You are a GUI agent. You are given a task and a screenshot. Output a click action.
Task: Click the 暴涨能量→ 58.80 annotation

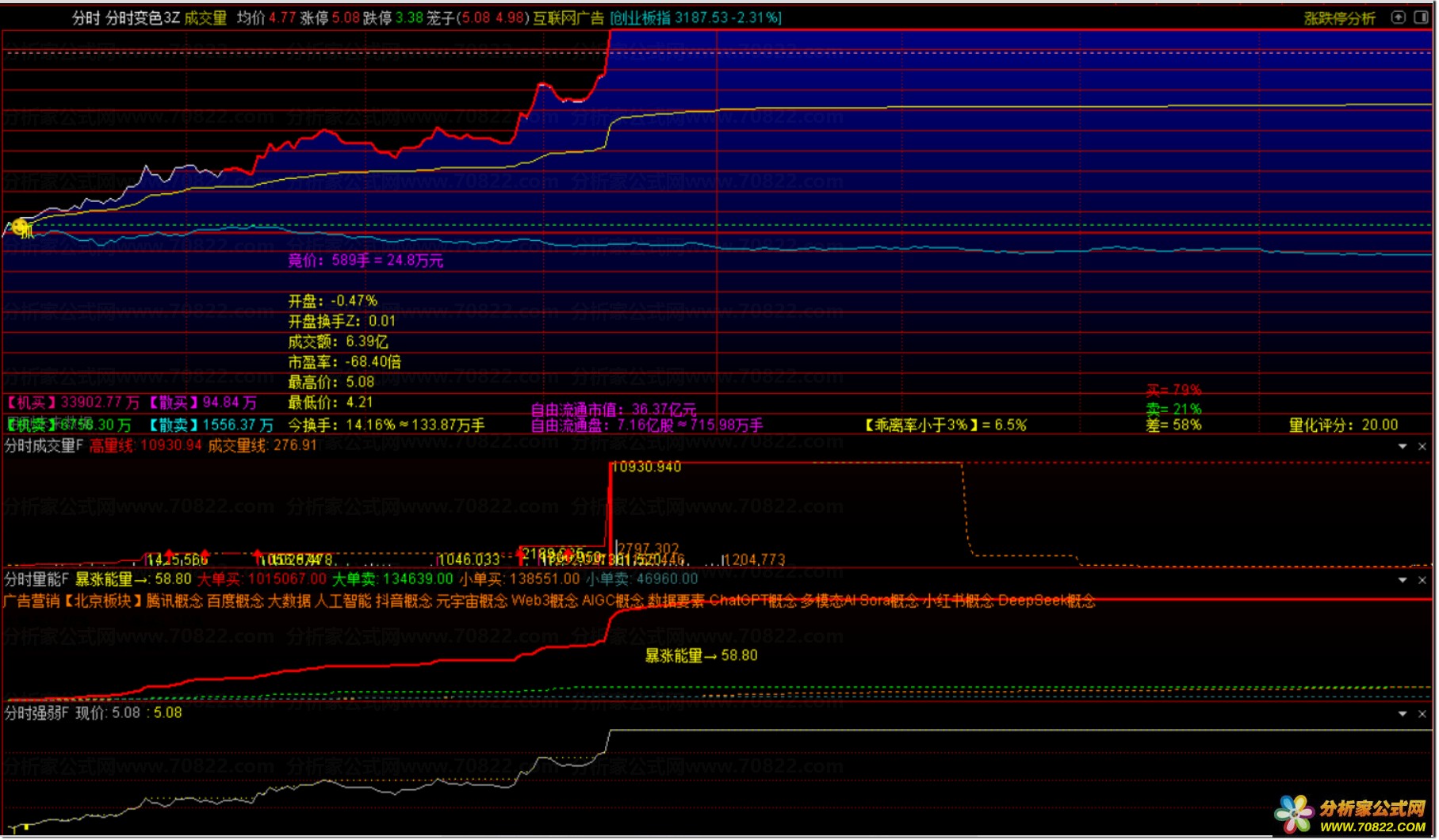coord(701,655)
